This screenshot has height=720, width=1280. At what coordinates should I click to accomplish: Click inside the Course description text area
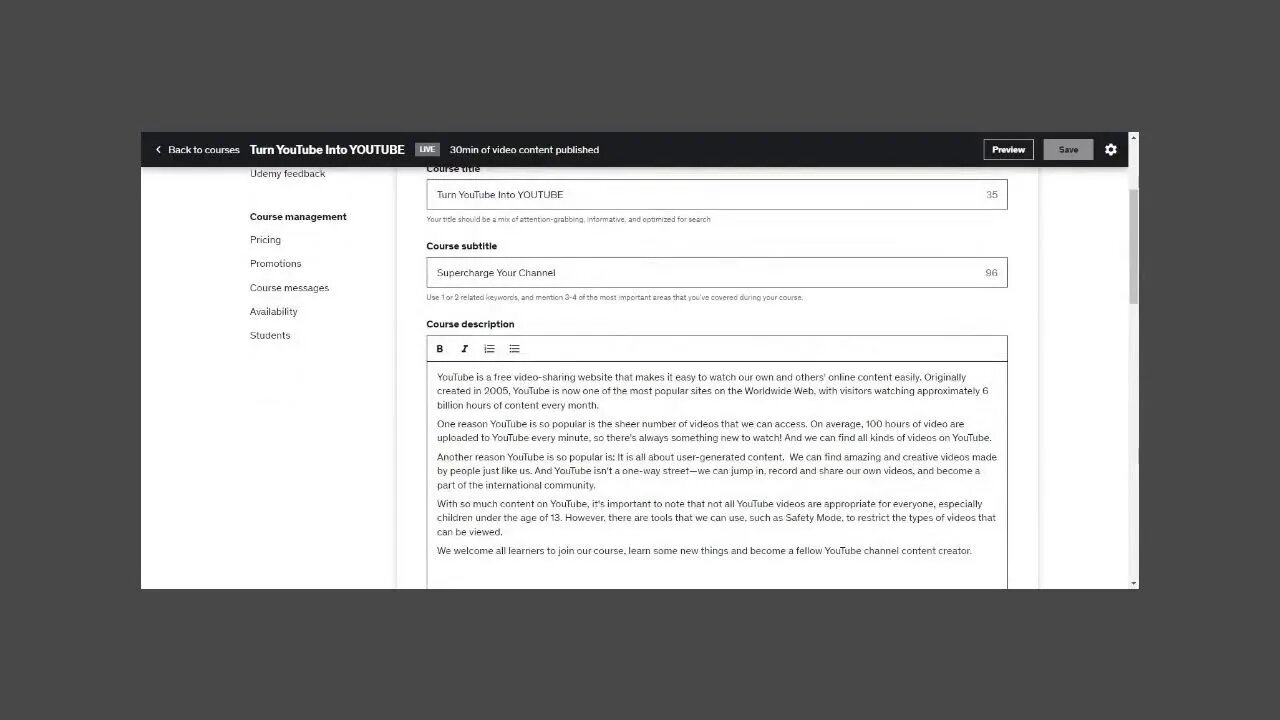click(x=717, y=475)
